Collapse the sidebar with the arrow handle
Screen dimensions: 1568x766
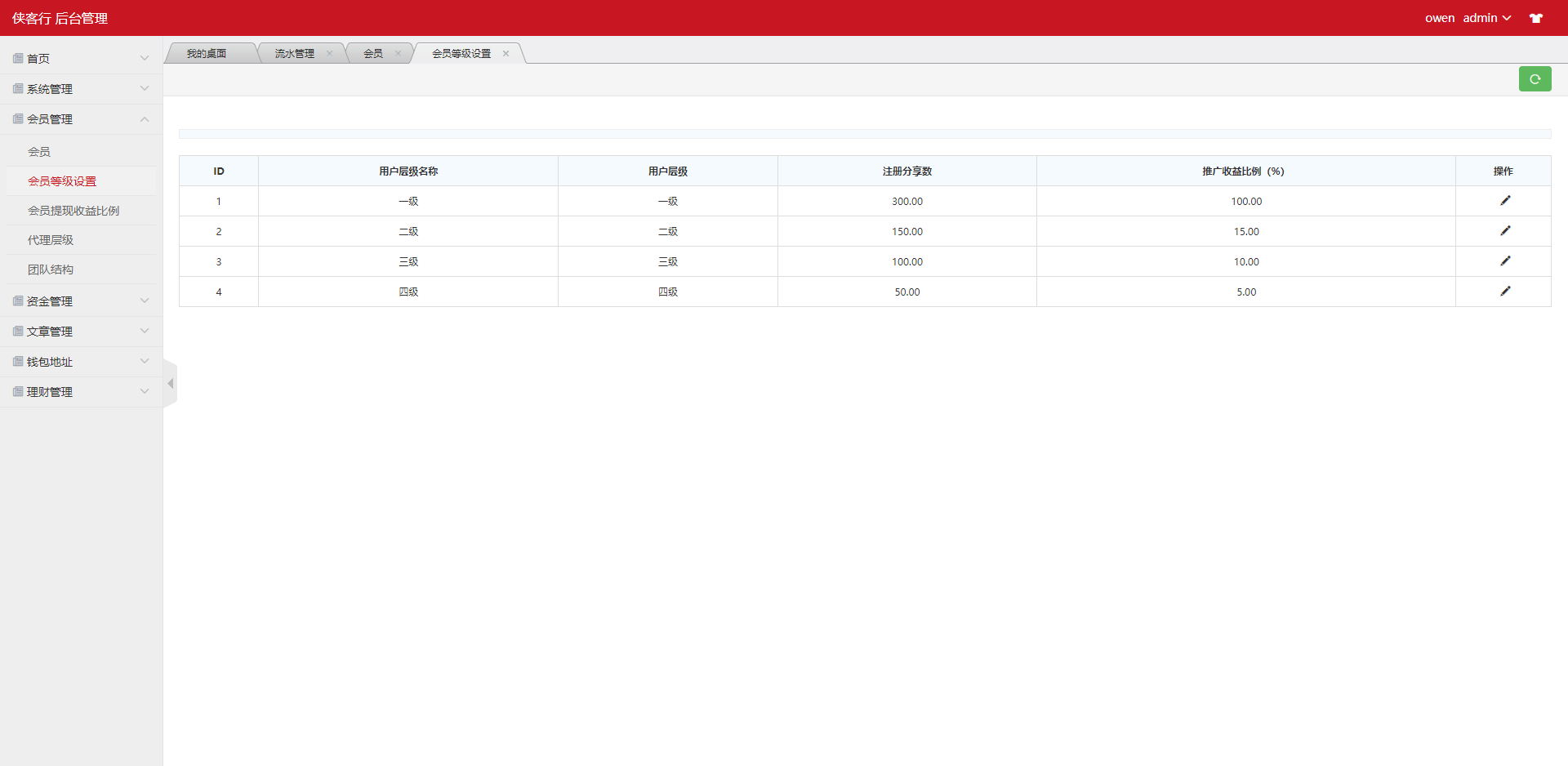click(170, 383)
